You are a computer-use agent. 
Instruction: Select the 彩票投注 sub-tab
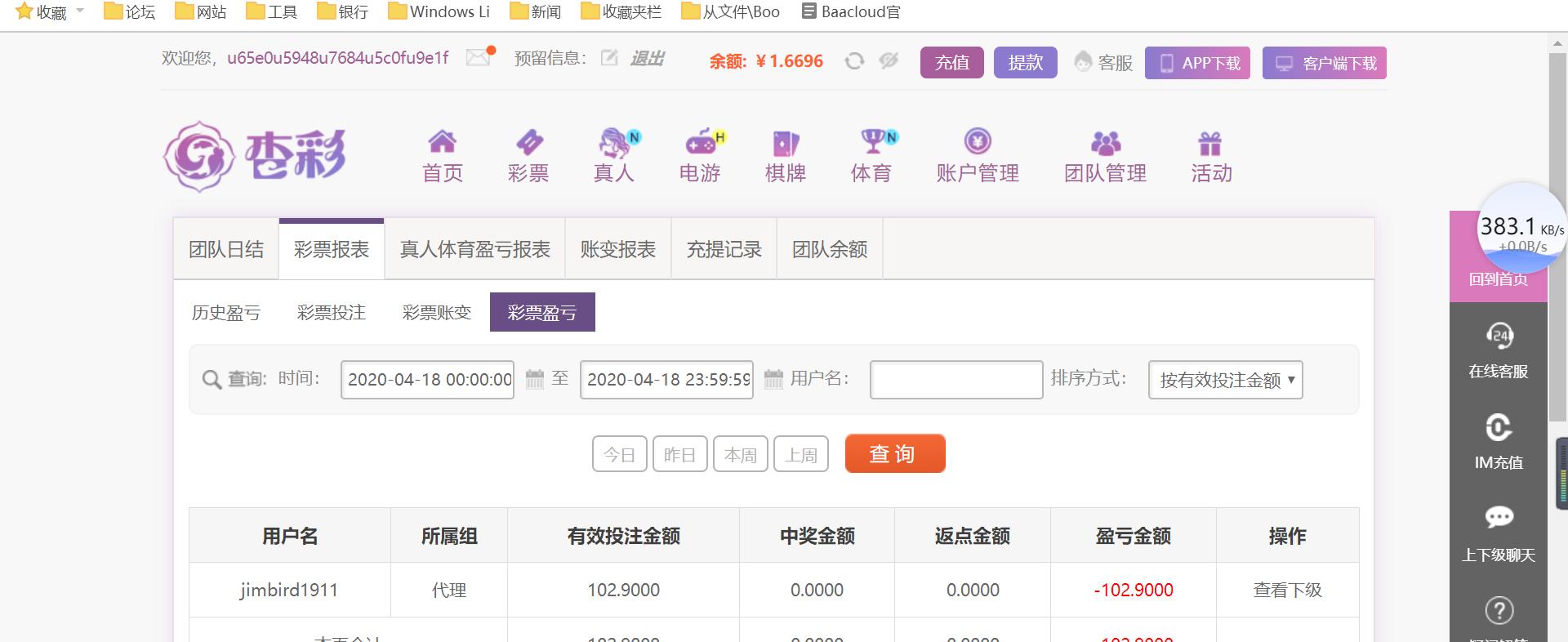pos(332,312)
